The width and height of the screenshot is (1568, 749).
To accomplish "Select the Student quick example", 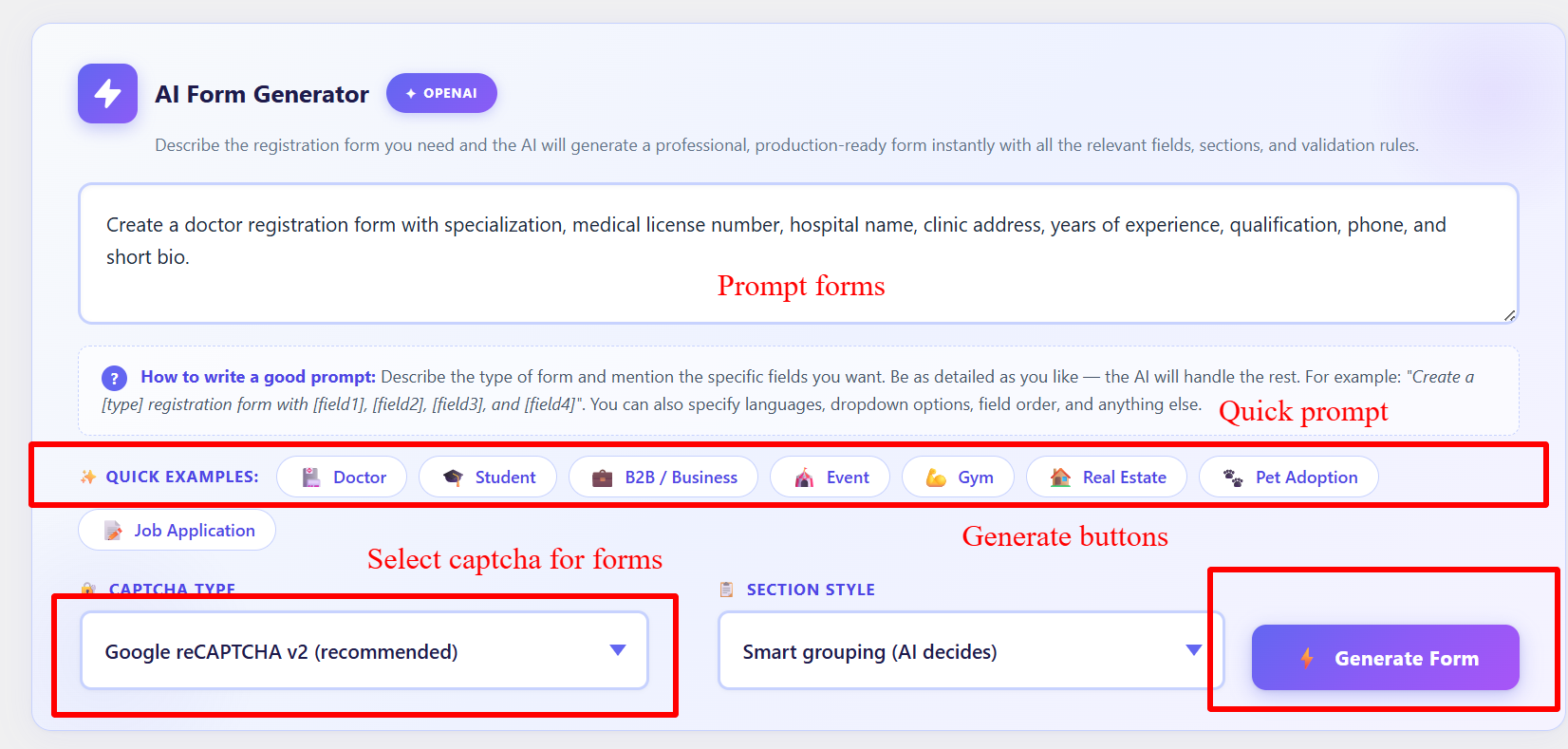I will pos(488,477).
